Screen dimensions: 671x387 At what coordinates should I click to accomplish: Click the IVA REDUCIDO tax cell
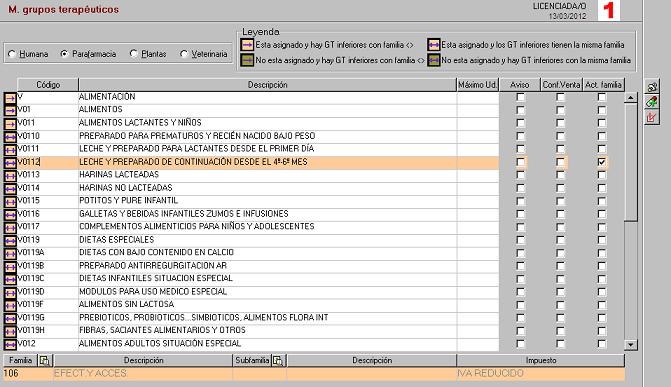coord(540,373)
